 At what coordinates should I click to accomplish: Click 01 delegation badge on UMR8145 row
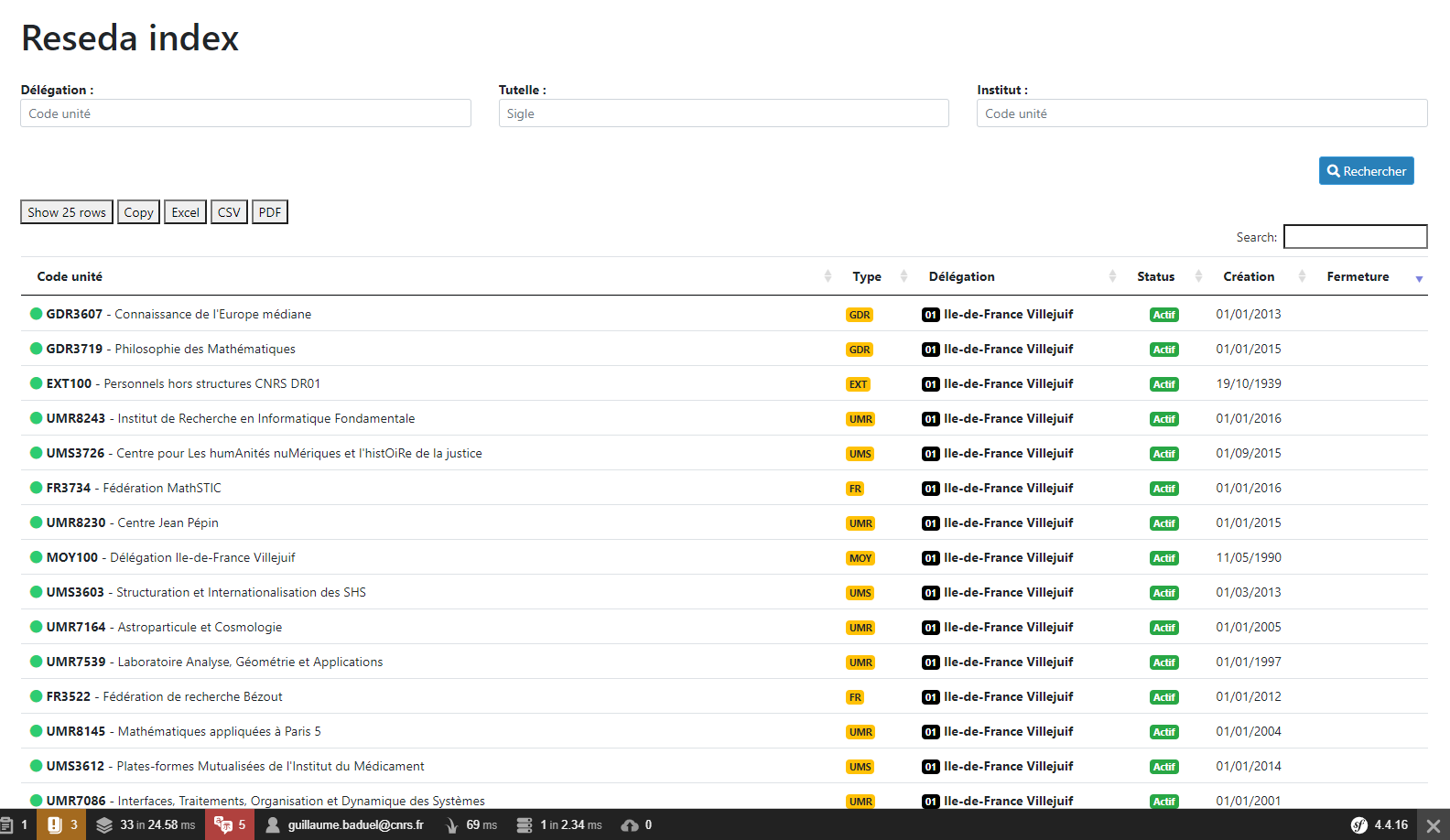point(930,732)
